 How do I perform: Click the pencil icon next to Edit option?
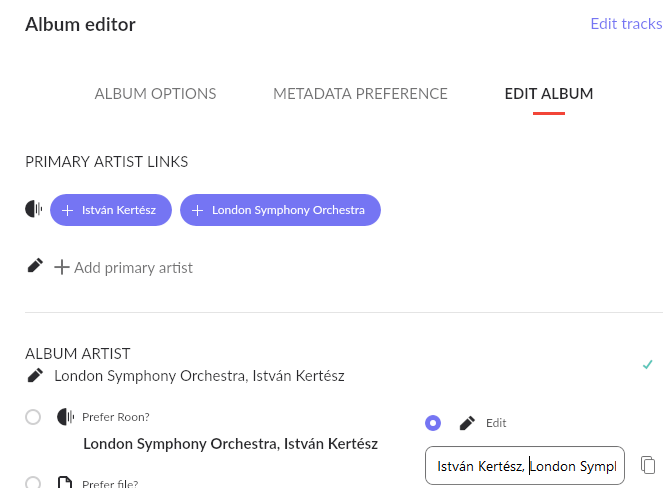(x=467, y=423)
